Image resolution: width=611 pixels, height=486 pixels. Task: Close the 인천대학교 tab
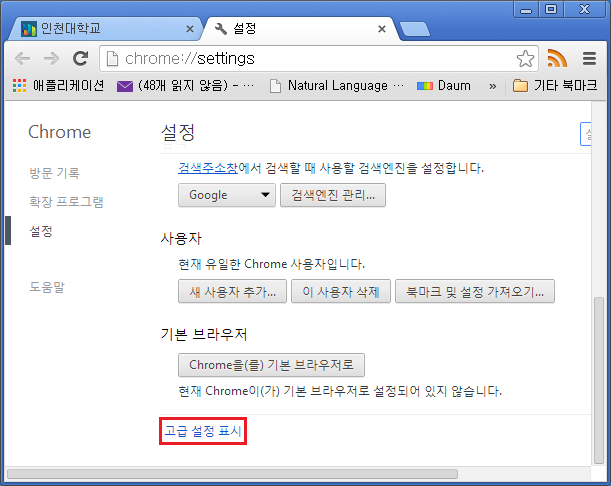190,29
